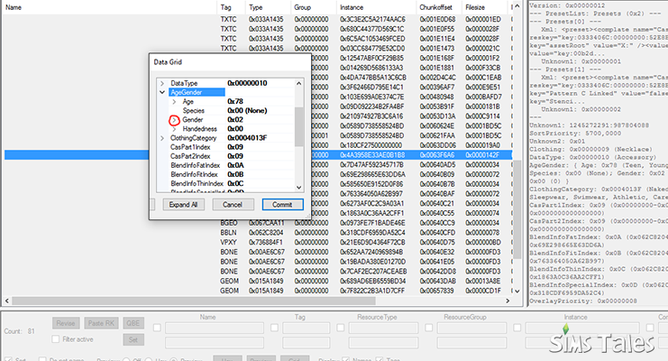Collapse the AgeGender node
This screenshot has width=668, height=361.
click(x=162, y=92)
